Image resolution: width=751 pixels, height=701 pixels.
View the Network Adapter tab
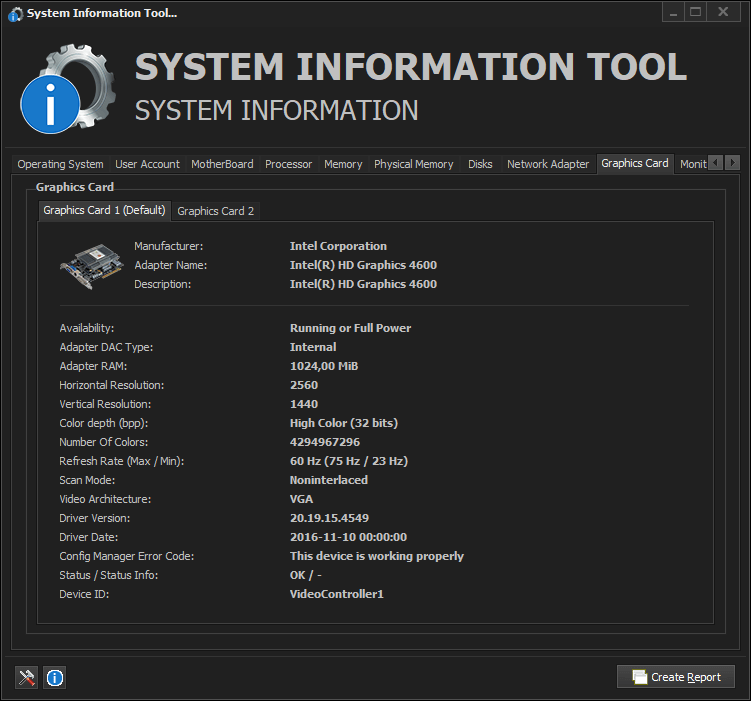(548, 164)
